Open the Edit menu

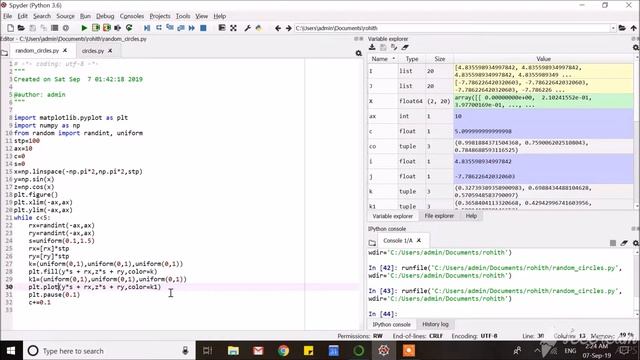22,16
